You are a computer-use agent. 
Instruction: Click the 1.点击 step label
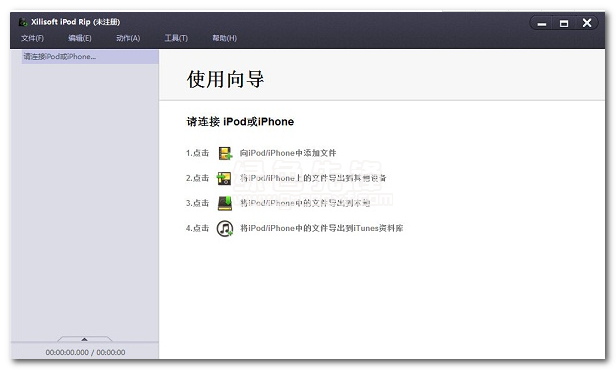tap(197, 153)
